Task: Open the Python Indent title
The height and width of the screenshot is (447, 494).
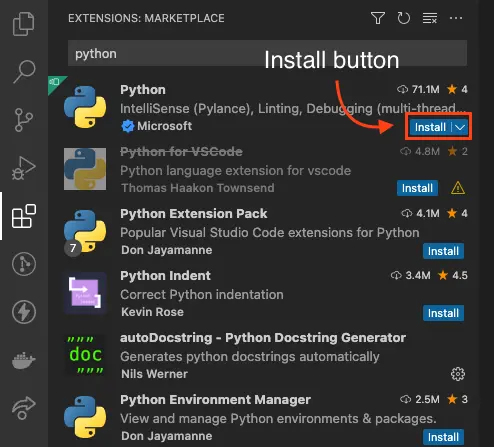Action: [x=165, y=276]
